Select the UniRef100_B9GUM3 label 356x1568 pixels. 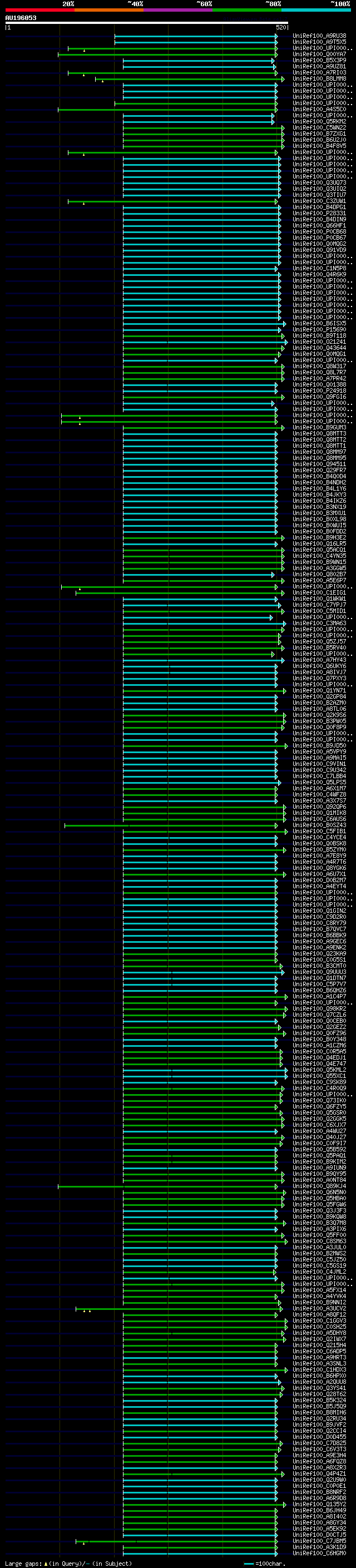coord(319,427)
